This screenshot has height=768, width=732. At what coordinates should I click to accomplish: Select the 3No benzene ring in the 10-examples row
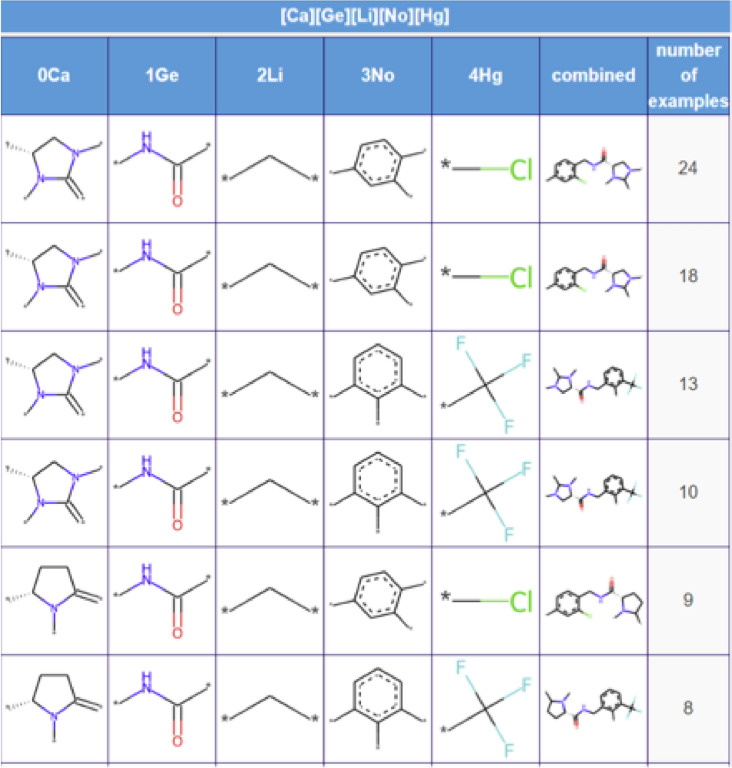(378, 491)
